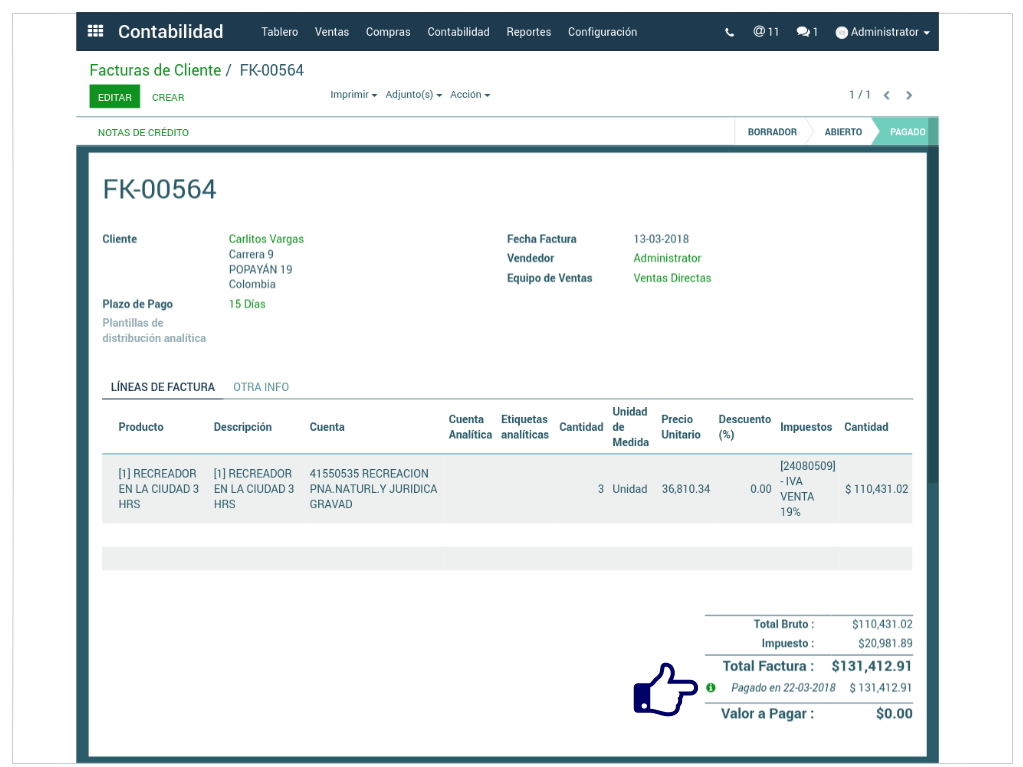Expand the Imprimir dropdown

(x=353, y=95)
